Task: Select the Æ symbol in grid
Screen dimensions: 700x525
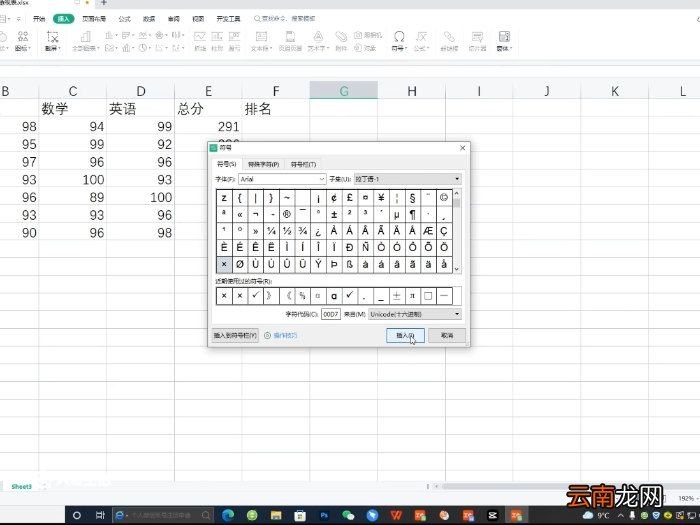Action: click(428, 231)
